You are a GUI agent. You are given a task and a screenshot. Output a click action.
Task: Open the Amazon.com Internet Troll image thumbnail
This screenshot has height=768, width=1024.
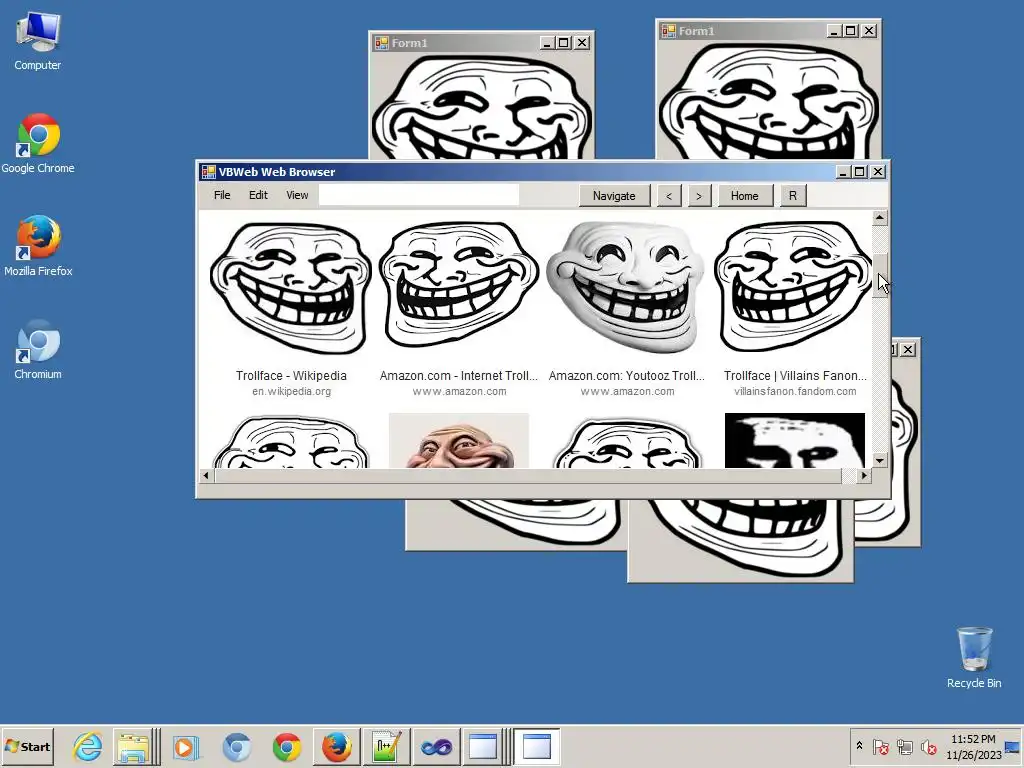click(x=459, y=285)
